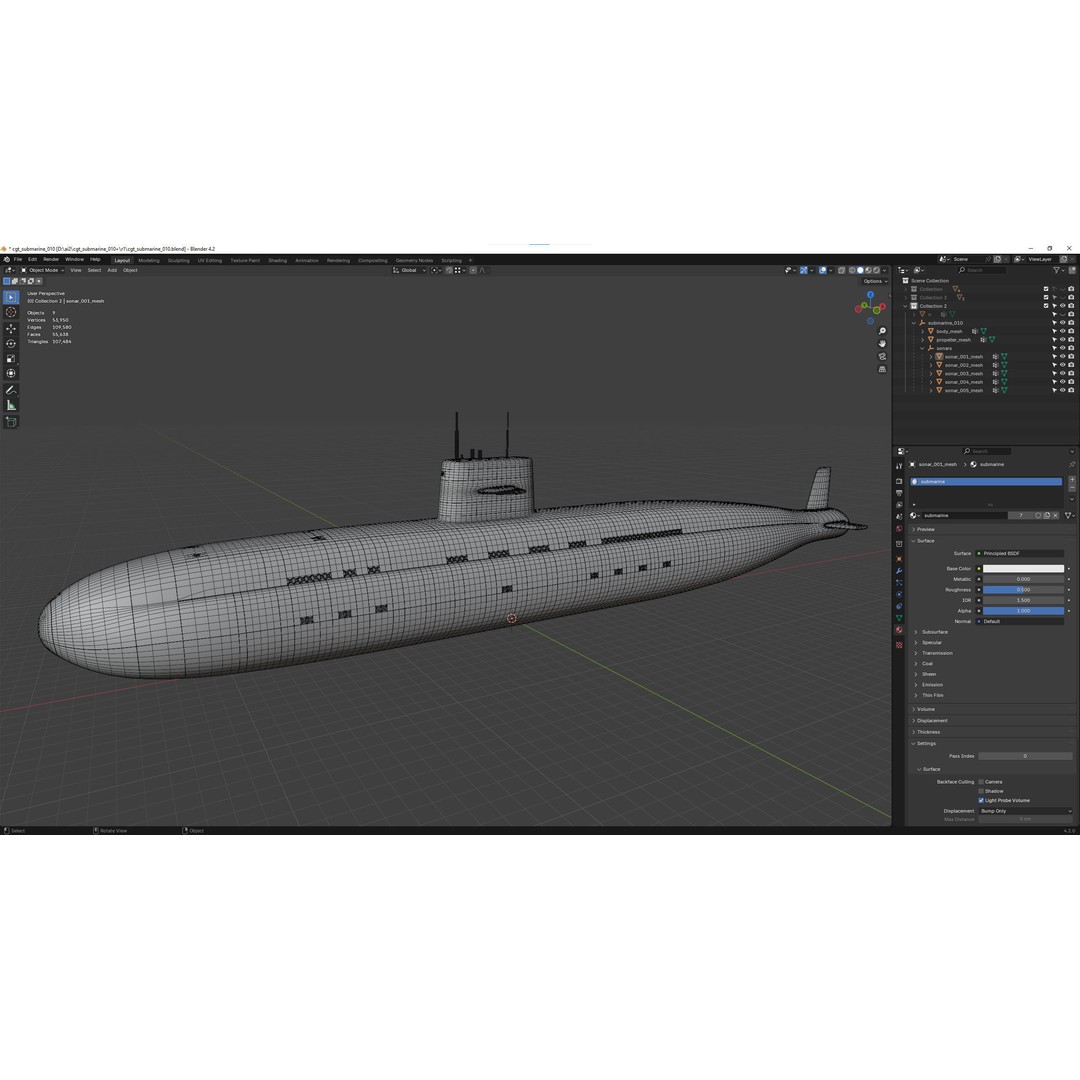The image size is (1080, 1080).
Task: Open the Physics properties tab
Action: (x=899, y=594)
